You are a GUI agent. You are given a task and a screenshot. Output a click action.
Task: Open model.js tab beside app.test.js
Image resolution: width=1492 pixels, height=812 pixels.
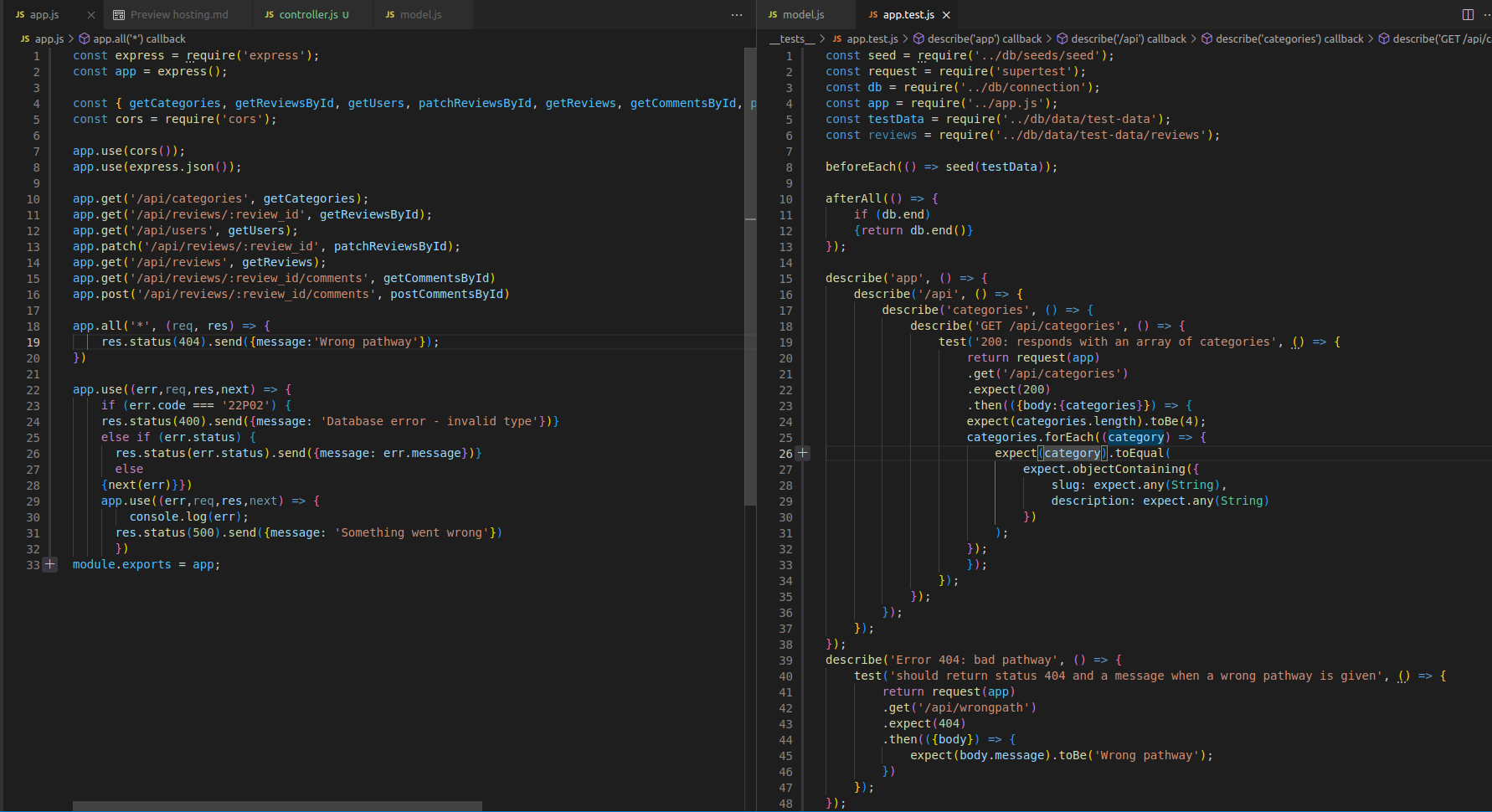(x=803, y=15)
